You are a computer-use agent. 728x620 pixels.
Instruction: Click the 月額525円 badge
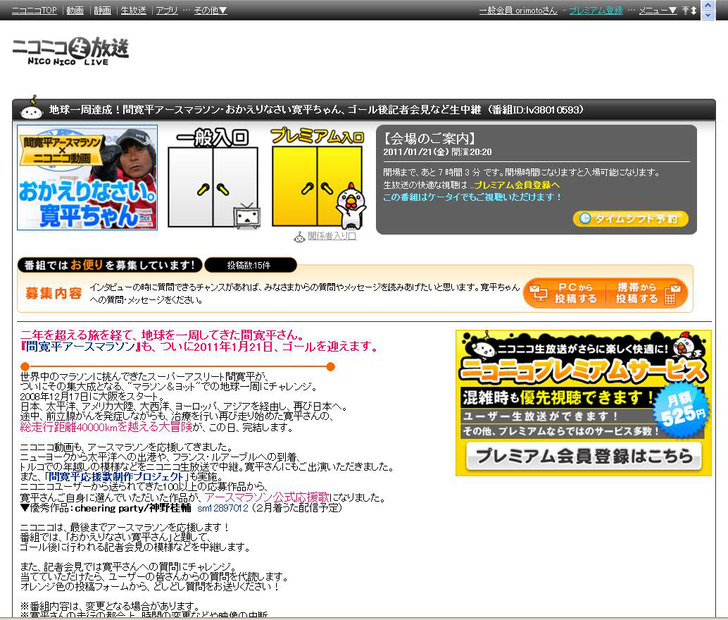click(682, 410)
